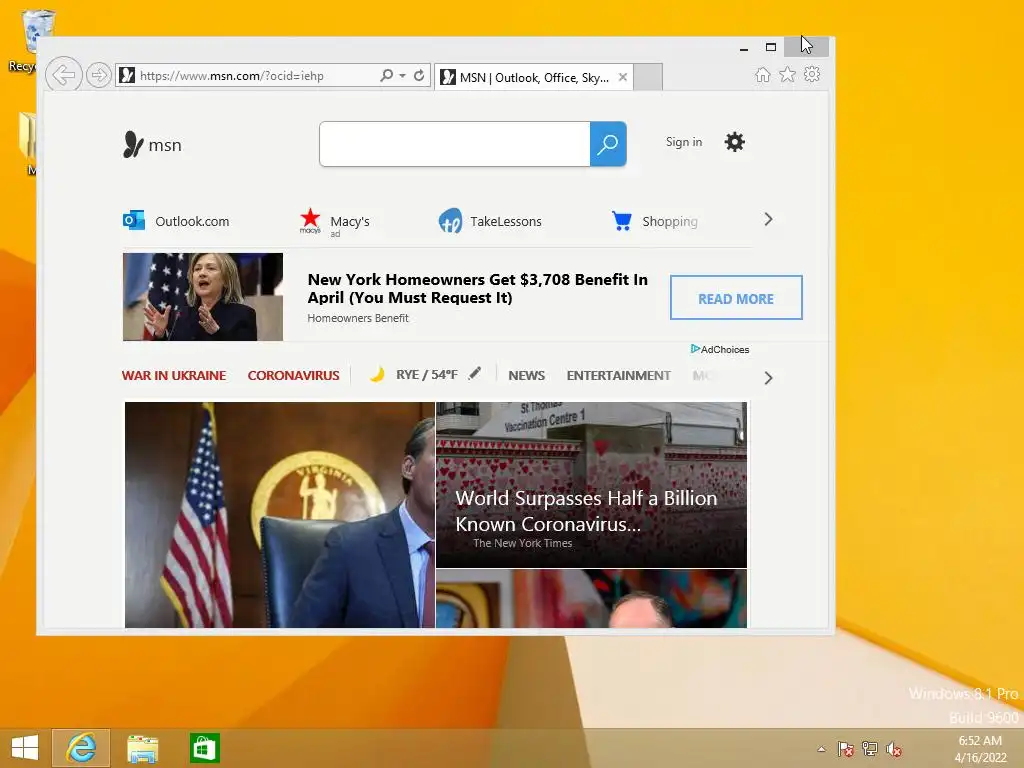Viewport: 1024px width, 768px height.
Task: Click the network status tray icon
Action: pos(870,749)
